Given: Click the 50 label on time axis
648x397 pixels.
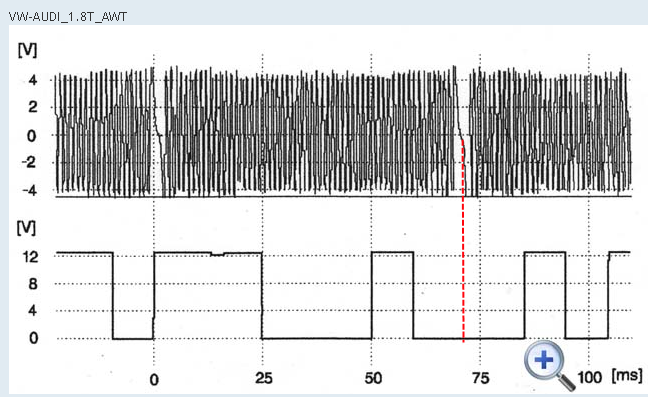Looking at the screenshot, I should click(373, 378).
